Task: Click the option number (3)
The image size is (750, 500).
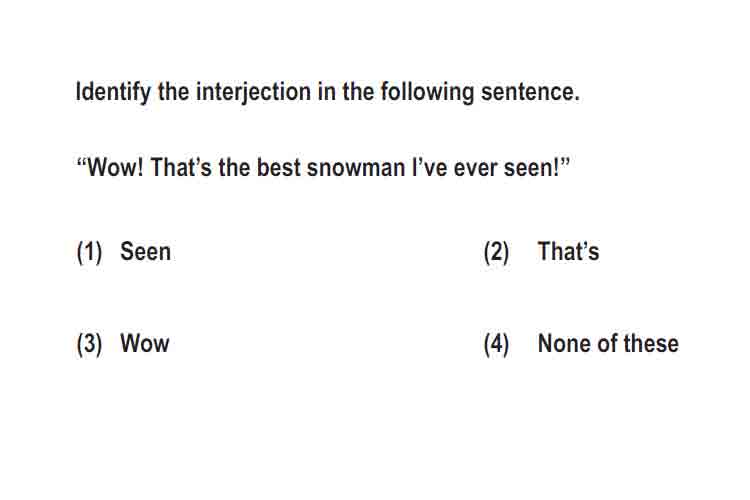Action: 89,344
